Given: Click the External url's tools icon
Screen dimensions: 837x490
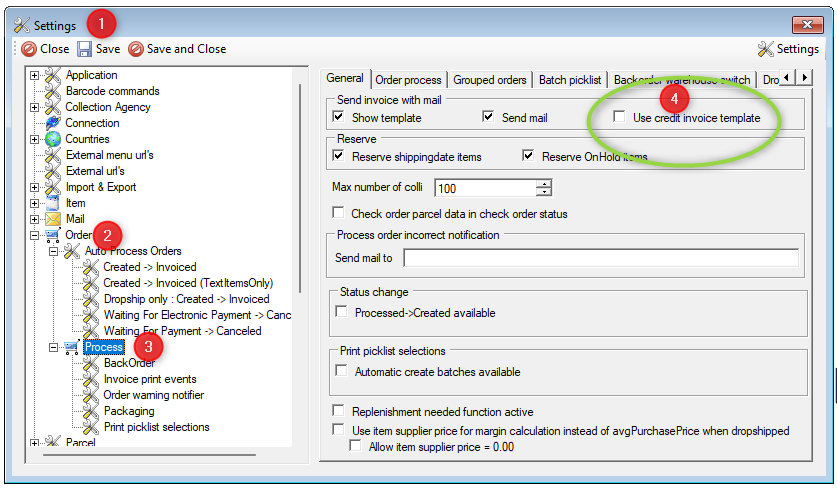Looking at the screenshot, I should click(x=53, y=171).
